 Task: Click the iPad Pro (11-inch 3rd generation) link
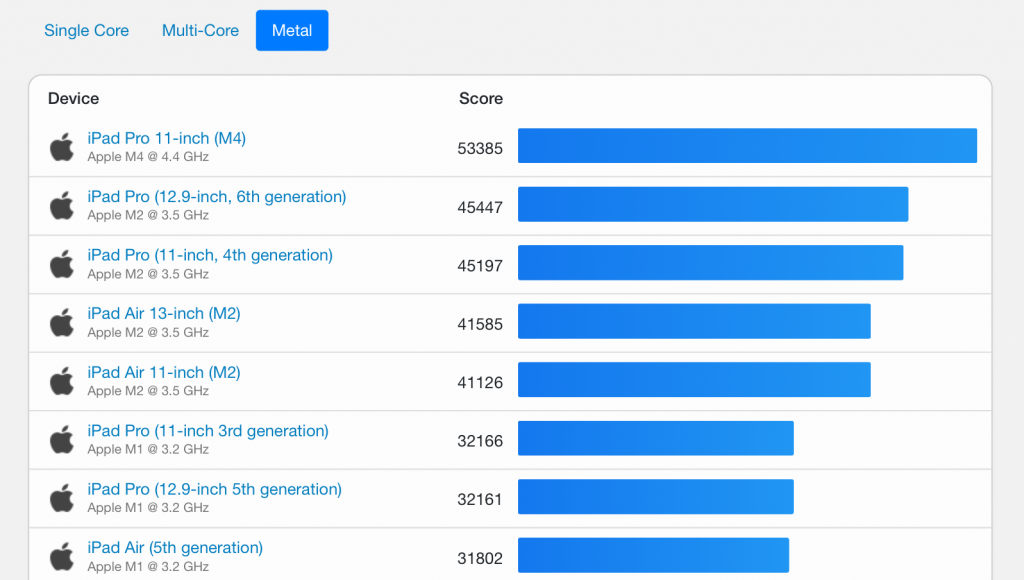208,431
